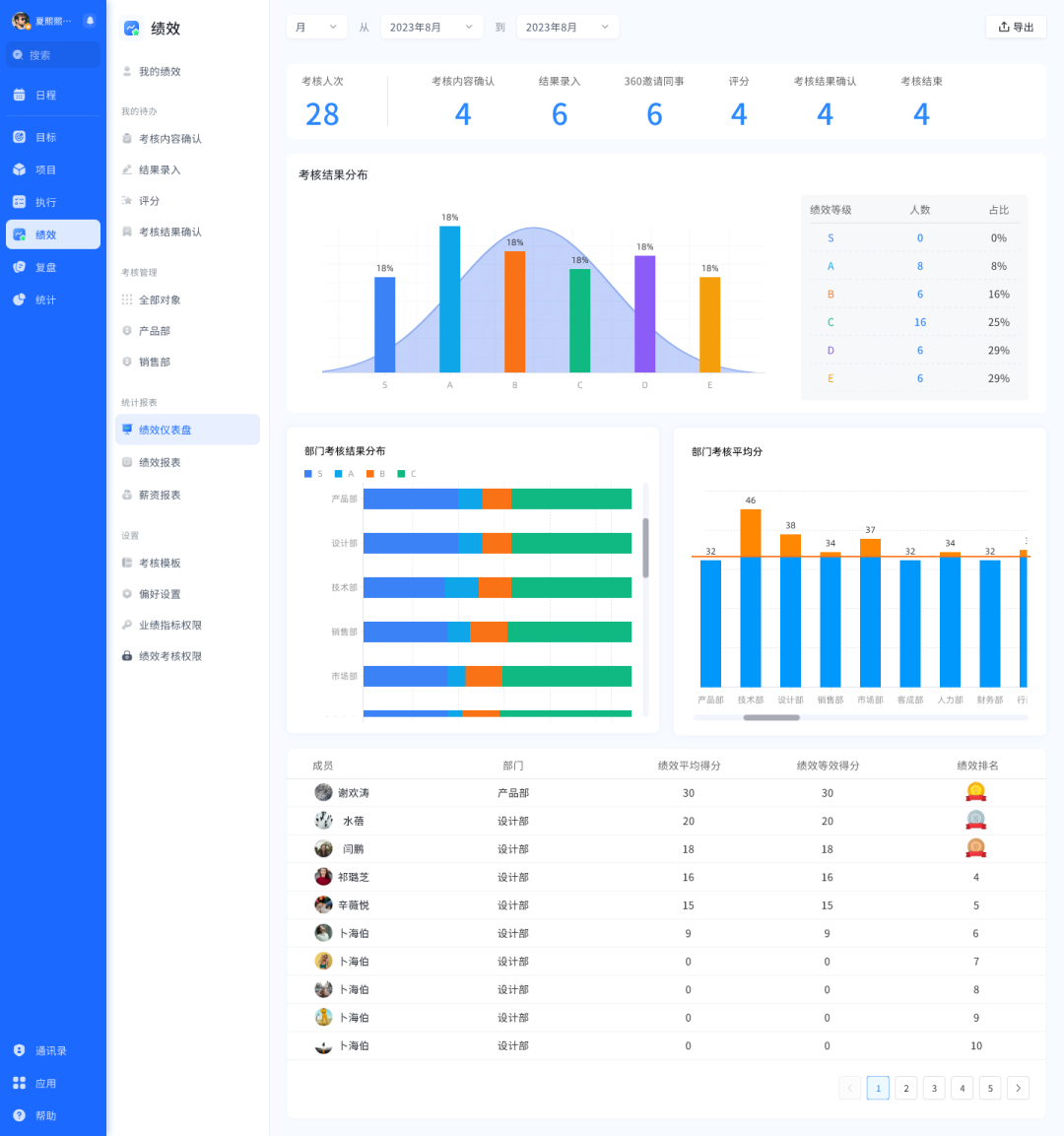Click the horizontal scrollbar under average score chart

pyautogui.click(x=771, y=718)
